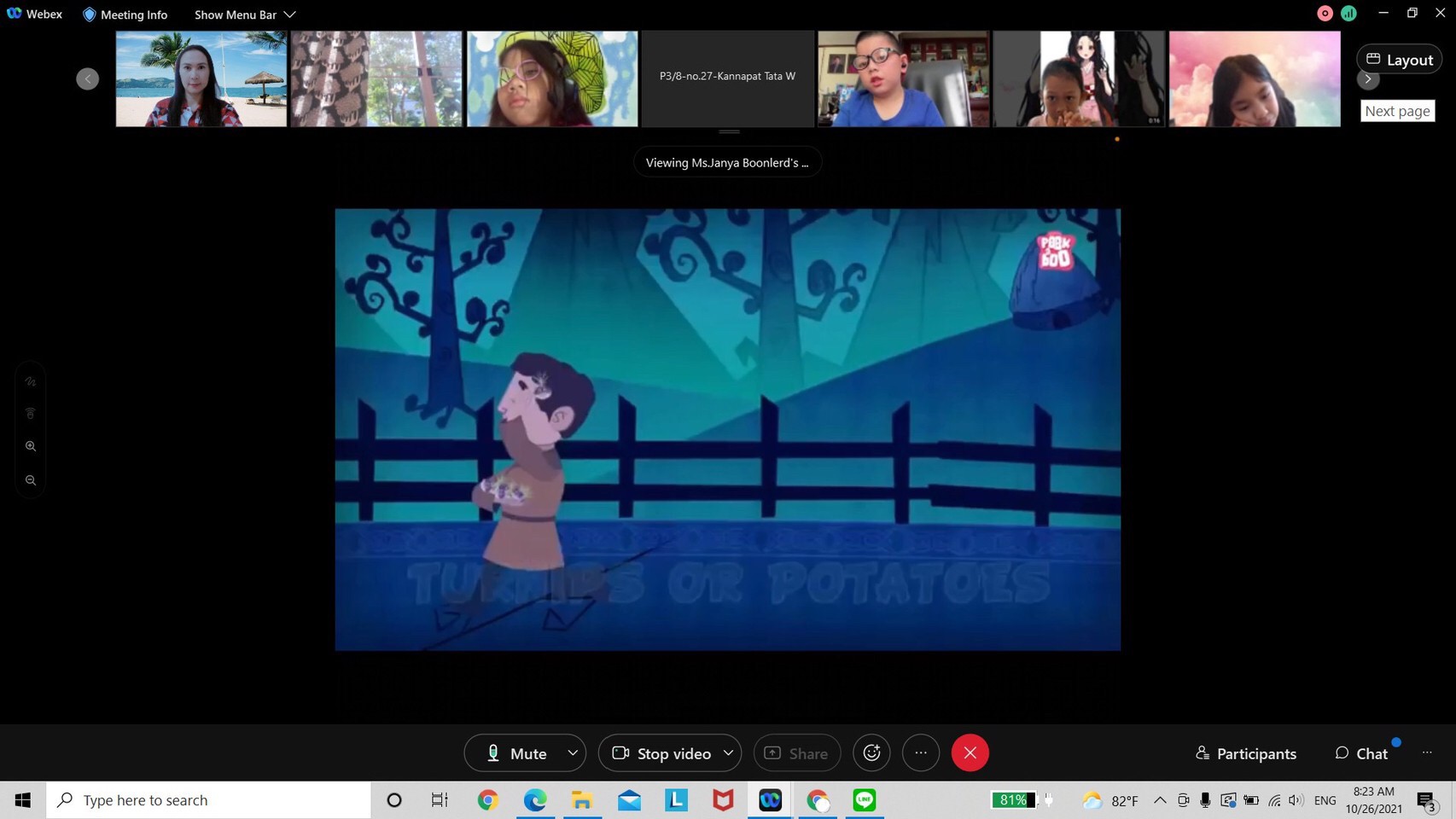Click the thumbnail strip collapse handle
The image size is (1456, 819).
(729, 132)
